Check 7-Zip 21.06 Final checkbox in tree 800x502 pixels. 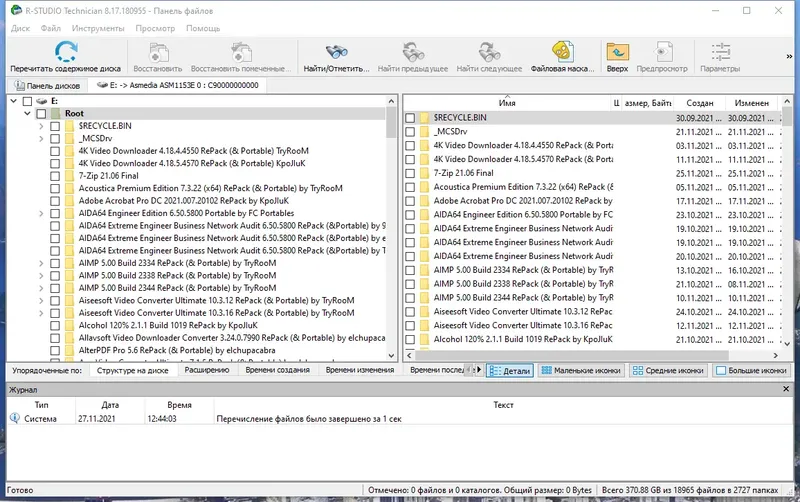tap(55, 175)
